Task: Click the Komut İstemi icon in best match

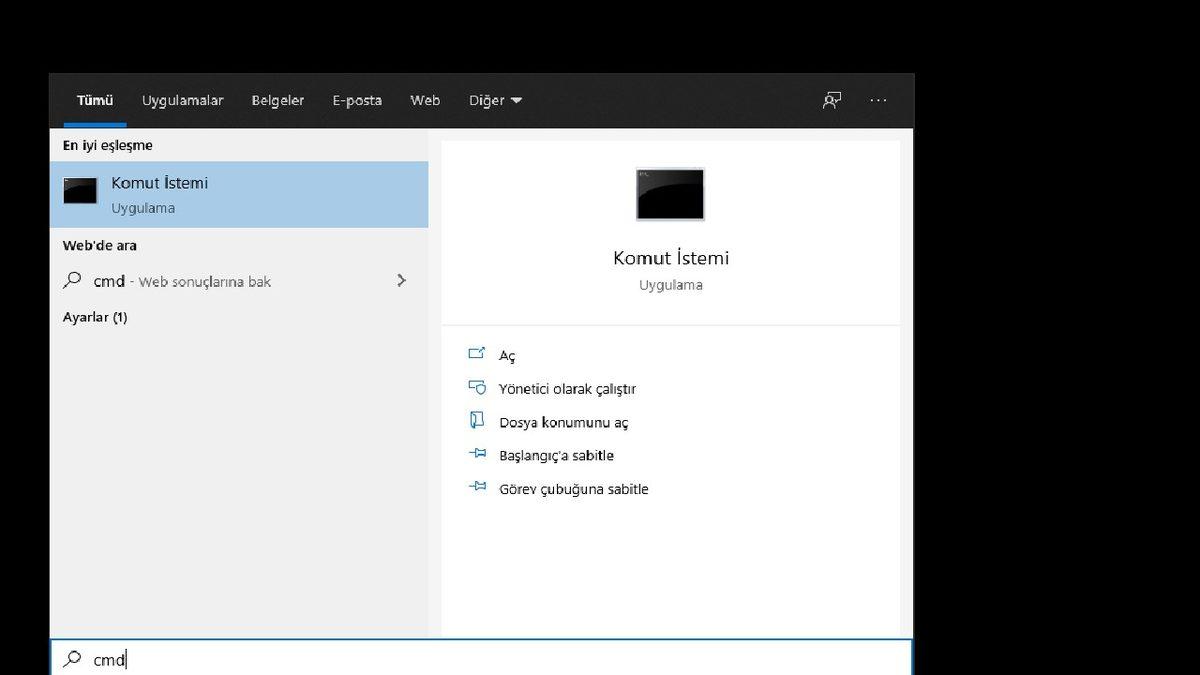Action: pyautogui.click(x=80, y=191)
